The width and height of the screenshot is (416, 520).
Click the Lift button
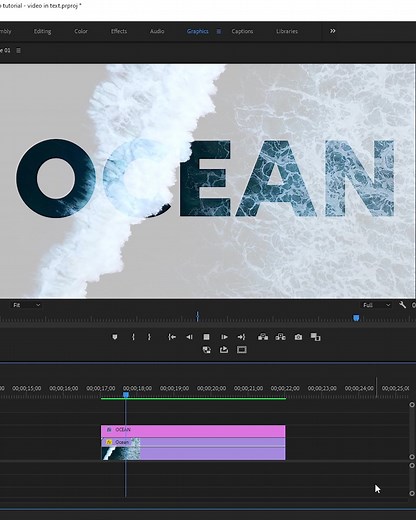point(263,337)
